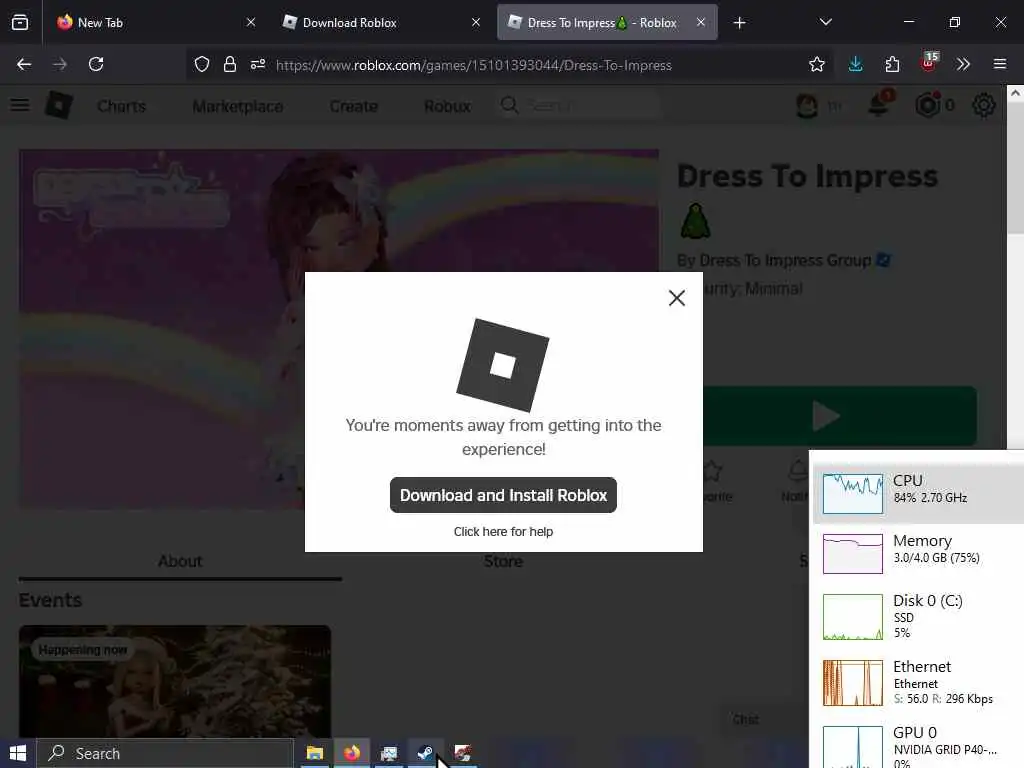Click Download and Install Roblox button
This screenshot has height=768, width=1024.
(x=504, y=495)
